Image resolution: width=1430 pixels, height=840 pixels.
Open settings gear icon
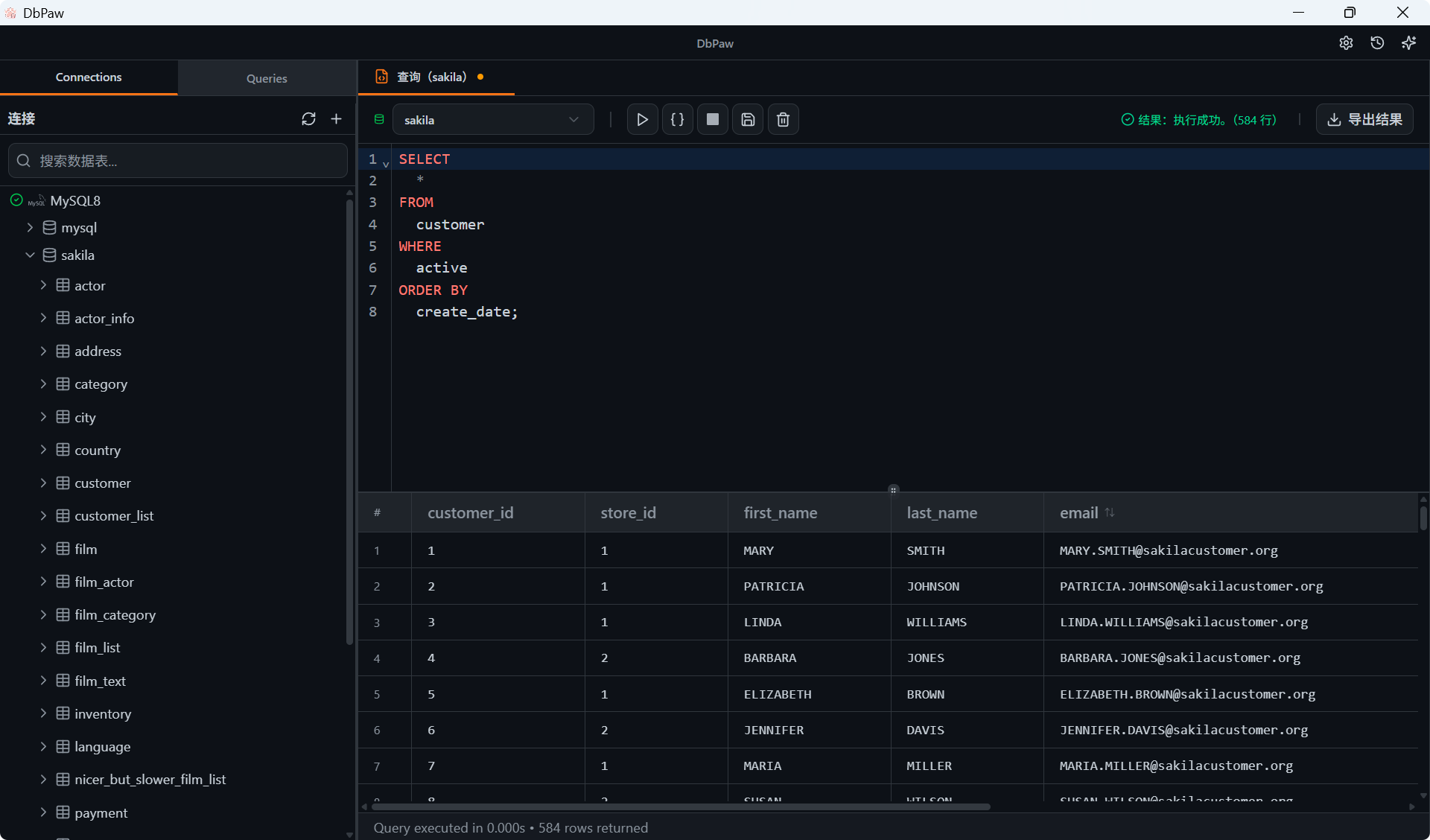[1346, 43]
